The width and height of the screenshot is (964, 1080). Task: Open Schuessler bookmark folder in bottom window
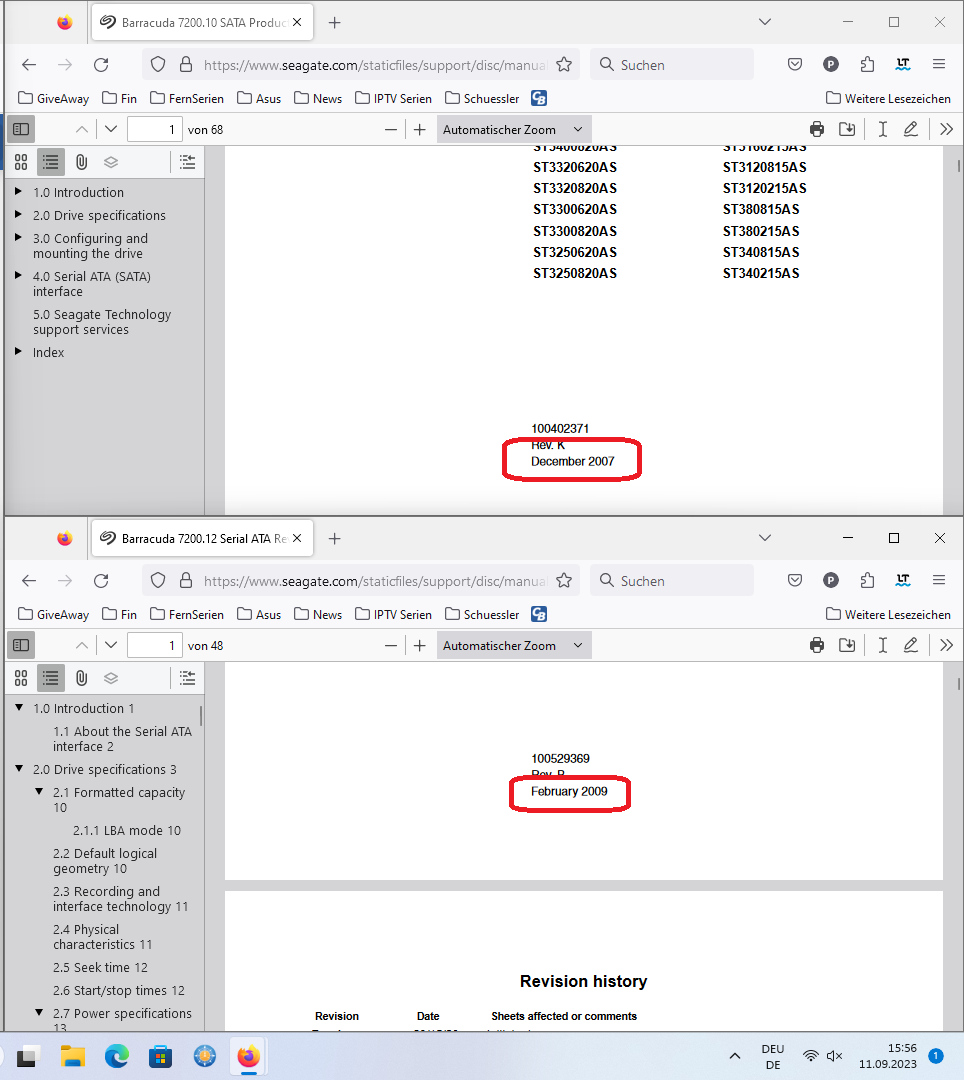[x=482, y=614]
